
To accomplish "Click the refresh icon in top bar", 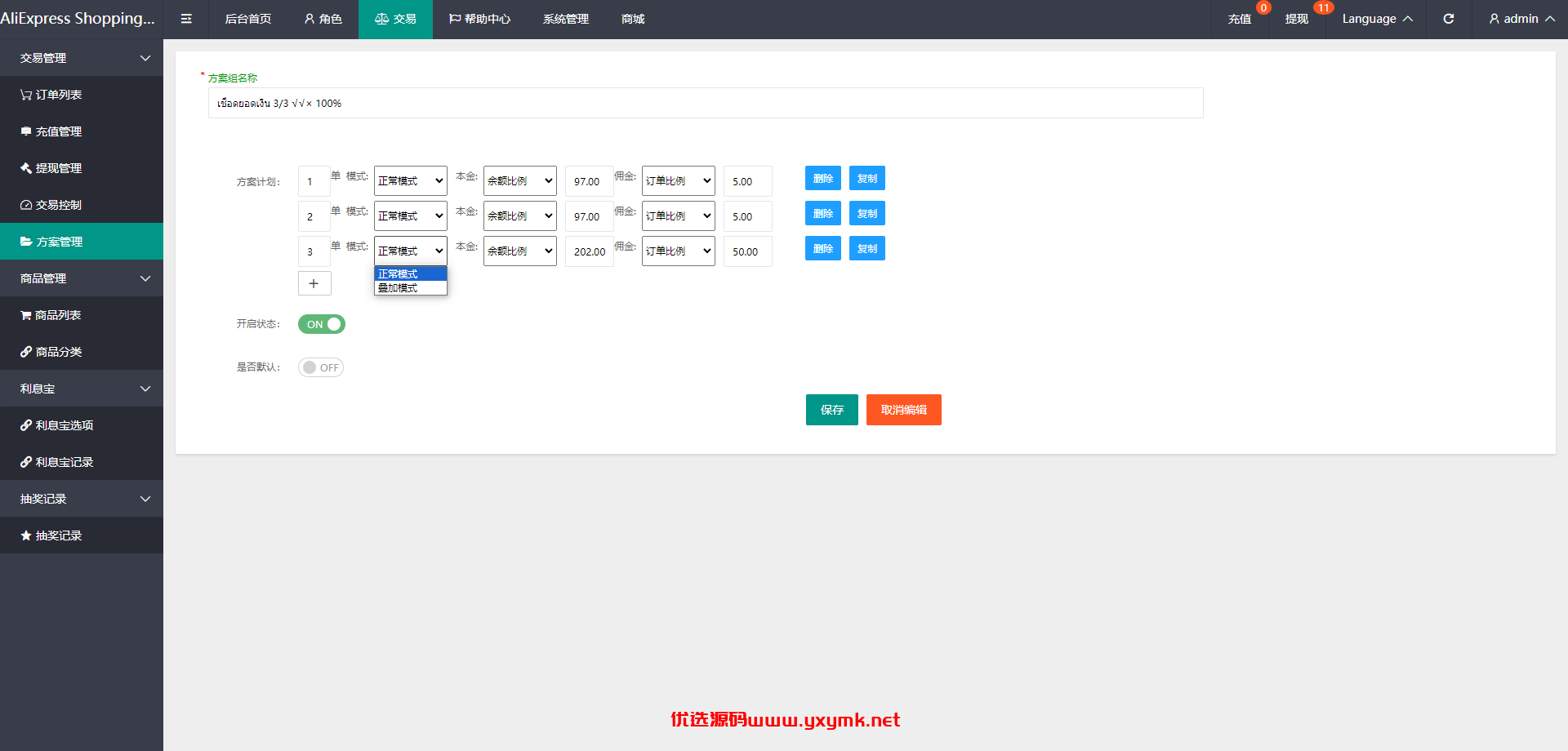I will click(x=1448, y=19).
